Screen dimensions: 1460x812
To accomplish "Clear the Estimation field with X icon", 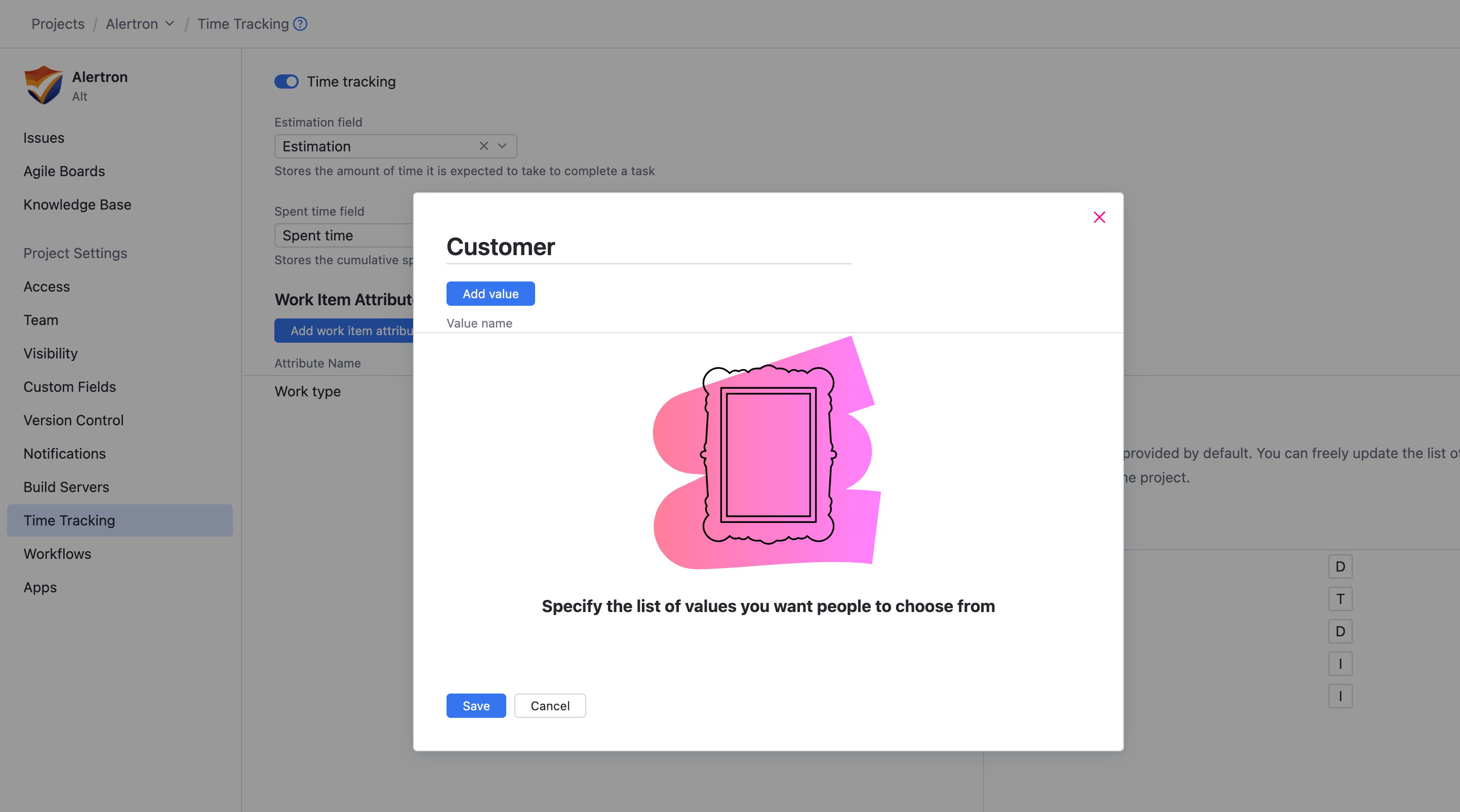I will 483,146.
